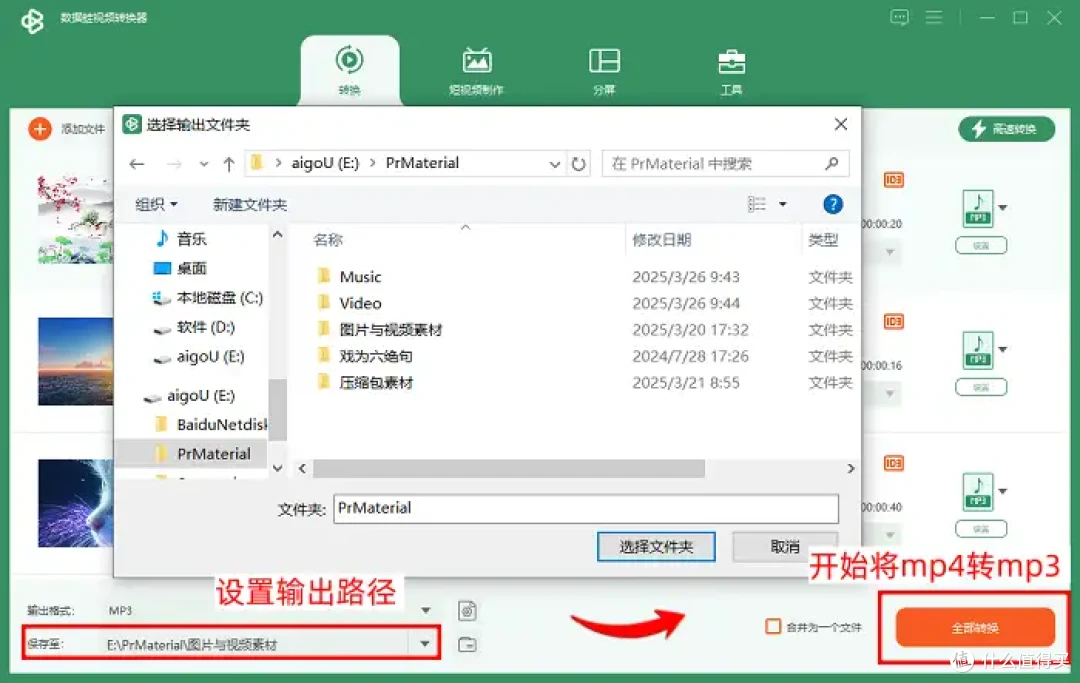Click format settings icon beside output format
1080x683 pixels.
click(x=467, y=611)
